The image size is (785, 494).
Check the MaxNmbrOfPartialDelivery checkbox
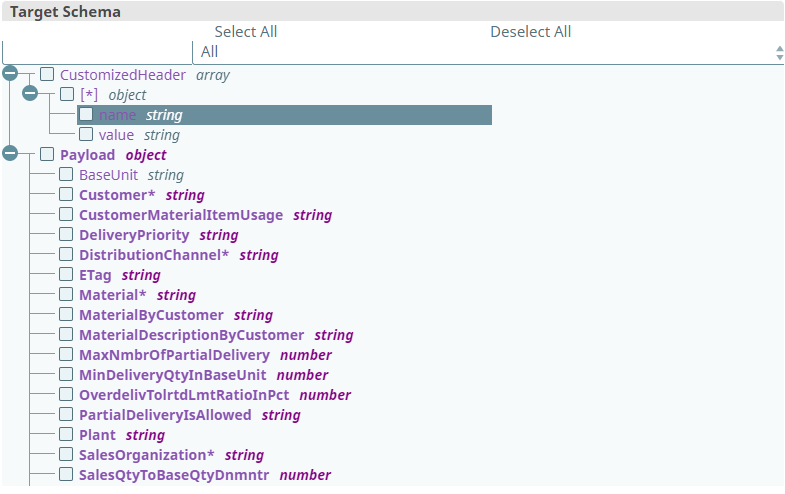pos(66,354)
